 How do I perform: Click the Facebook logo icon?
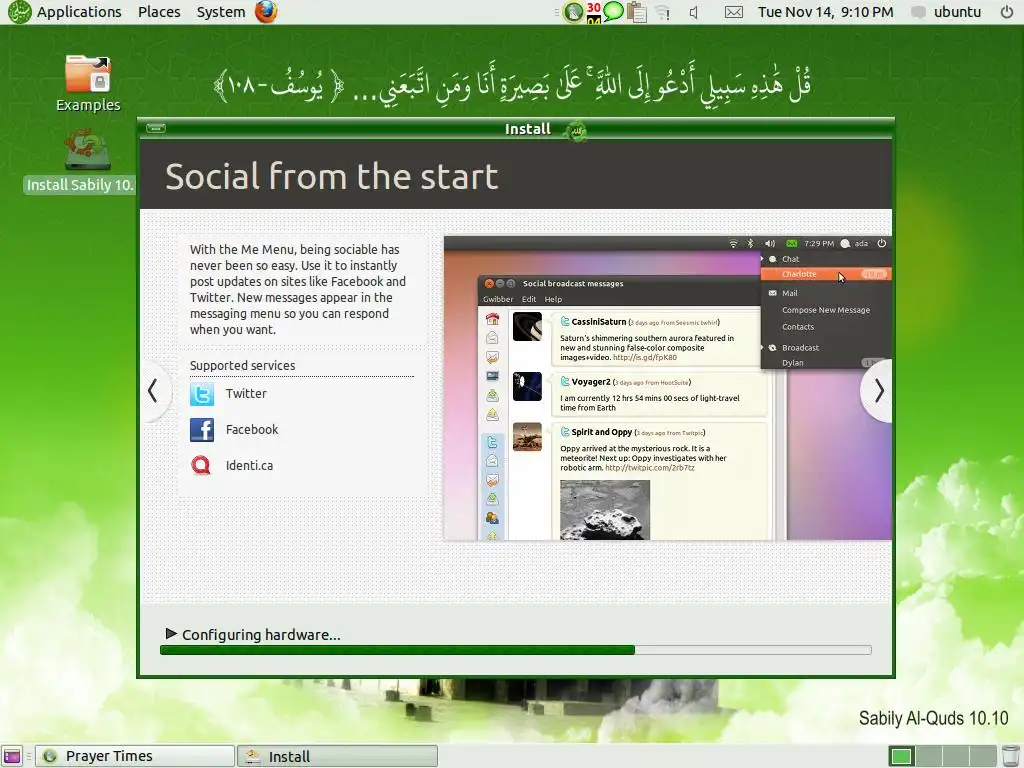click(x=202, y=430)
